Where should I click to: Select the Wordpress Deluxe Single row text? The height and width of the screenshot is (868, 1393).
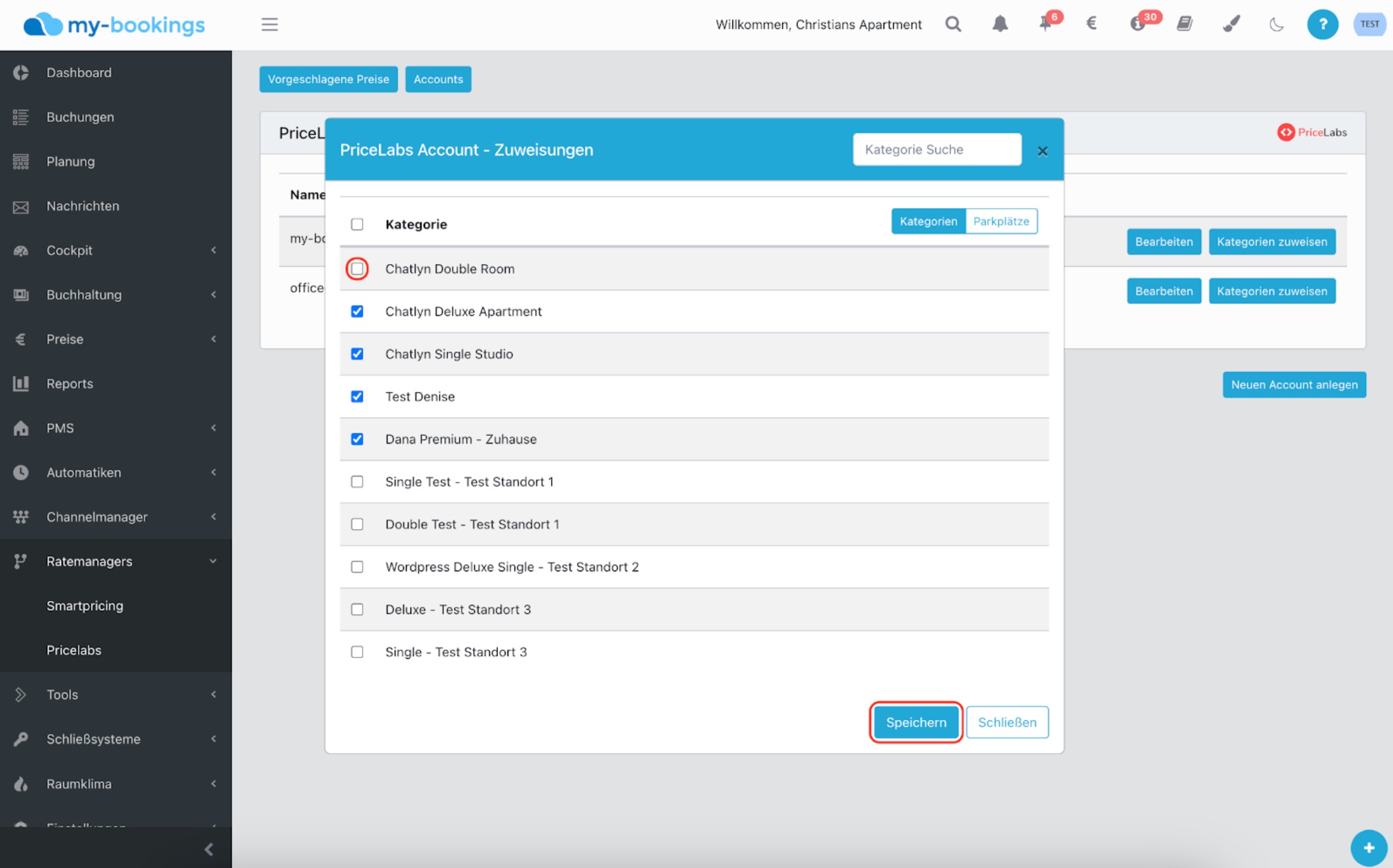click(512, 567)
